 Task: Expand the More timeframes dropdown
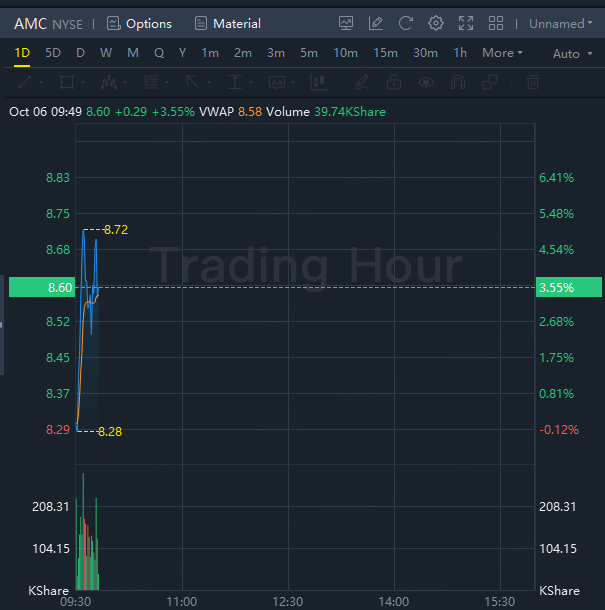[x=502, y=53]
